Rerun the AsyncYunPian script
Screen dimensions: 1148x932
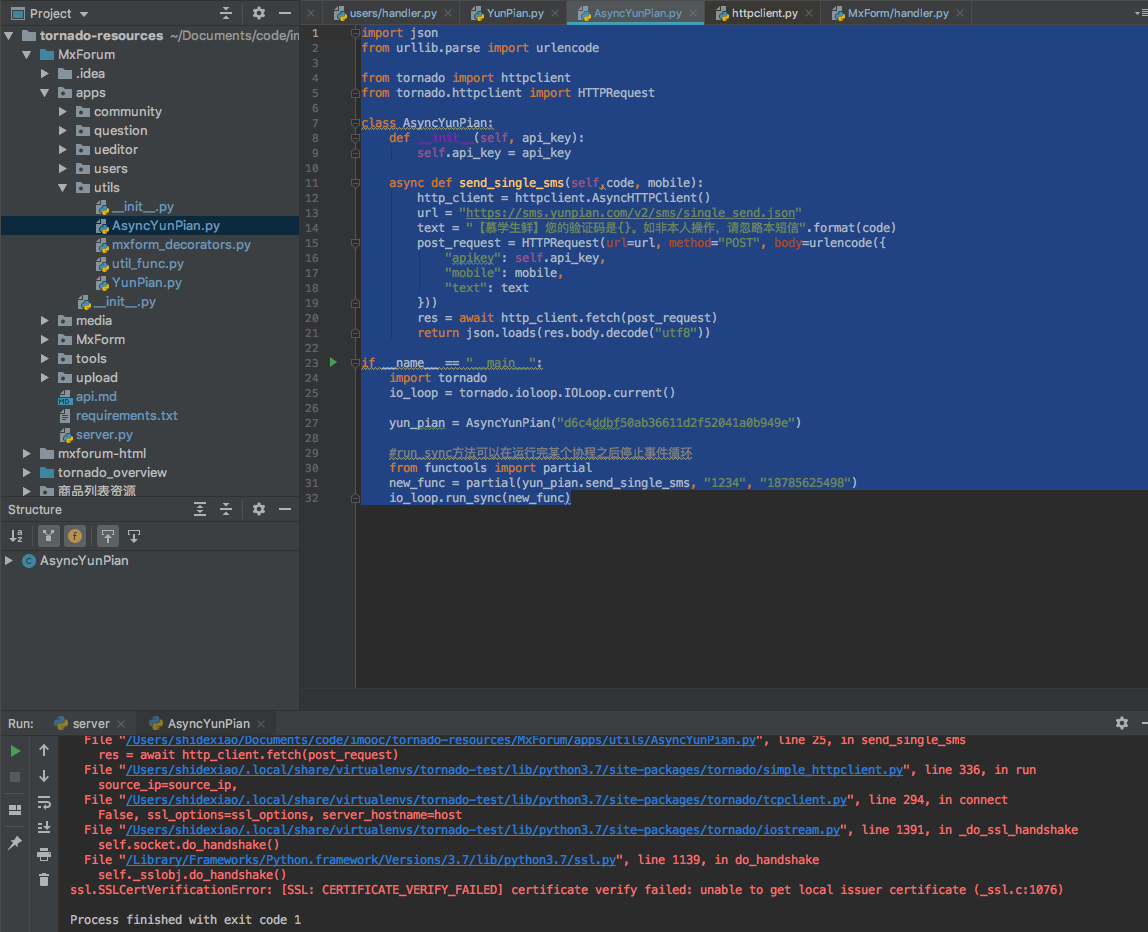(15, 751)
